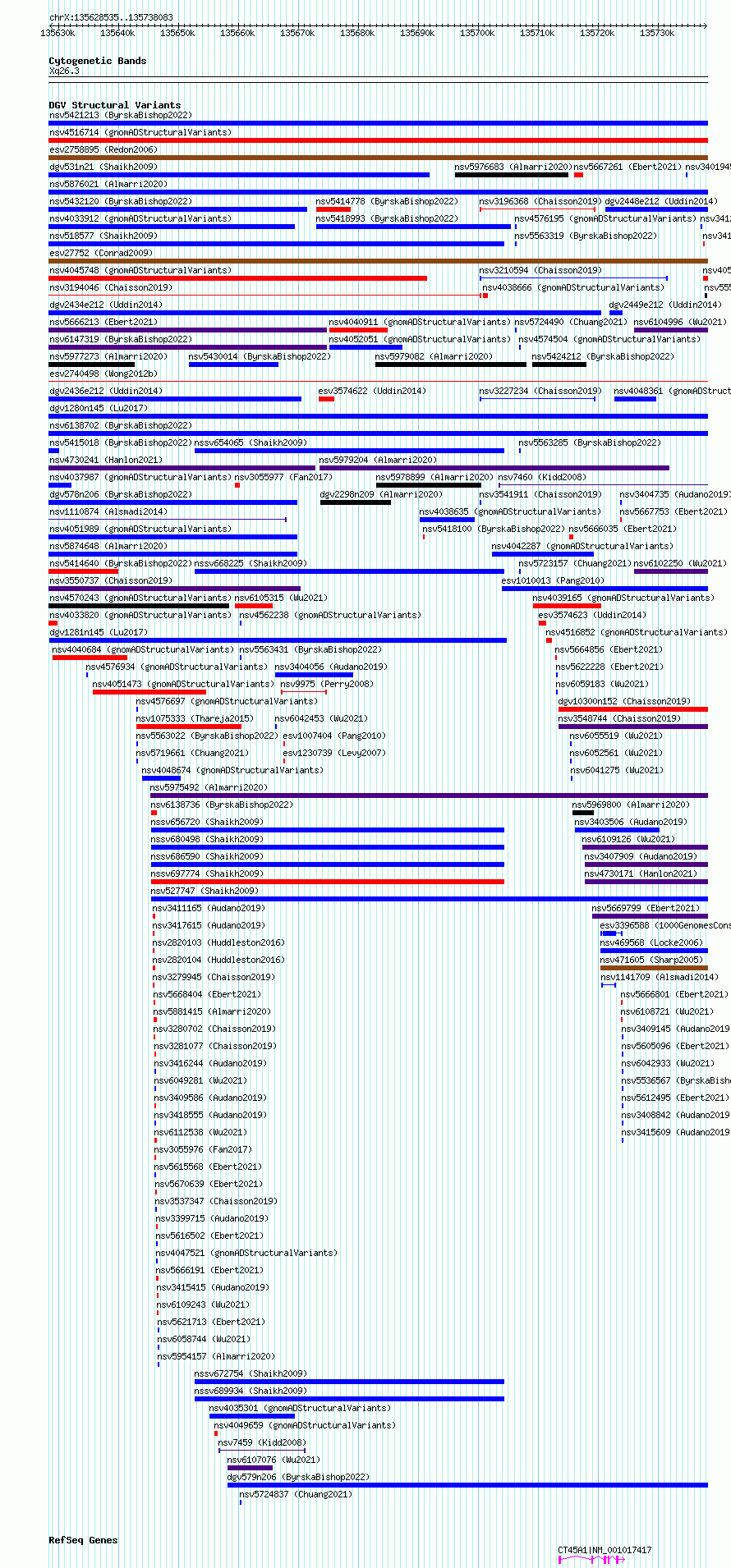
Task: Click the RefSeq Genes track title
Action: click(x=83, y=1540)
